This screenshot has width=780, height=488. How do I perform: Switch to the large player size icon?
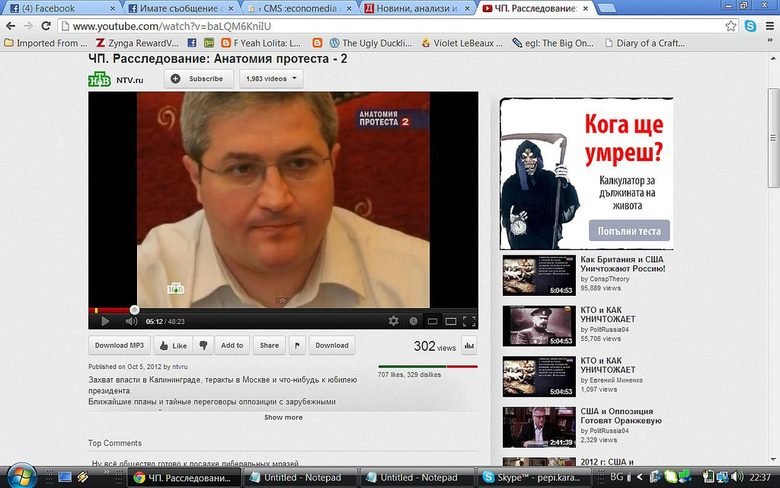coord(451,321)
